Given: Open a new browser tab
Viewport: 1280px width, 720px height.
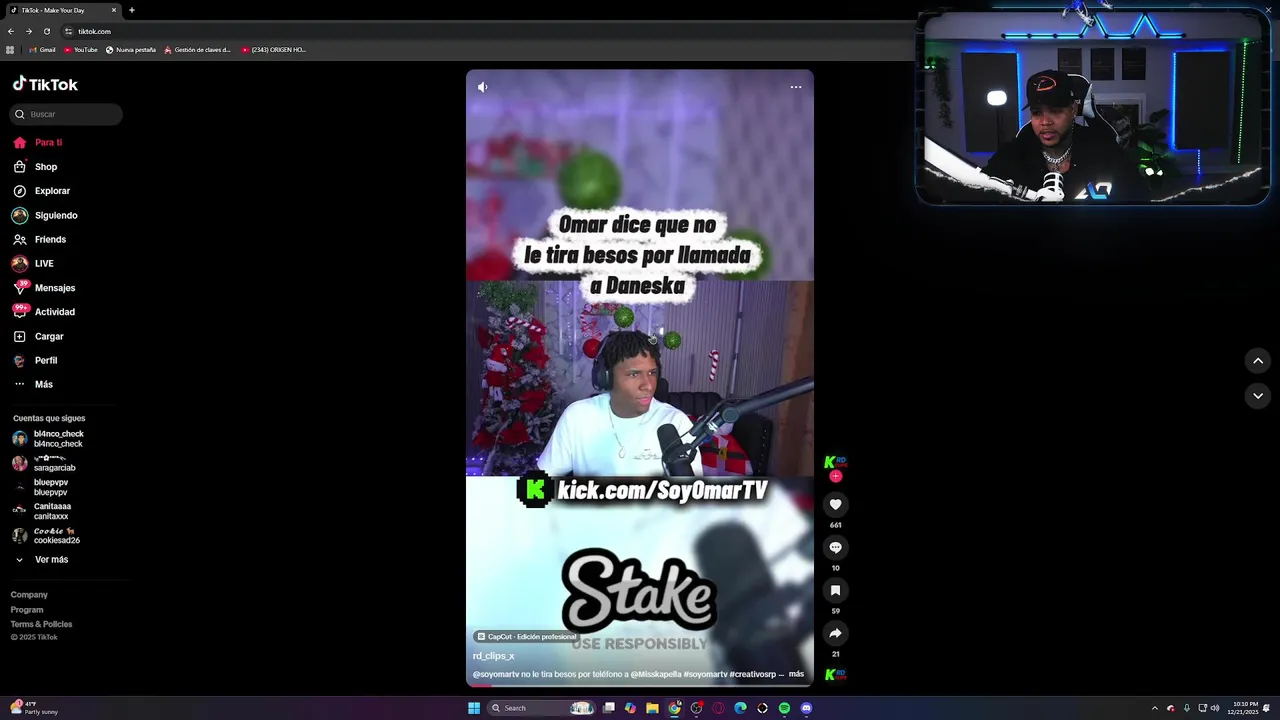Looking at the screenshot, I should (132, 10).
